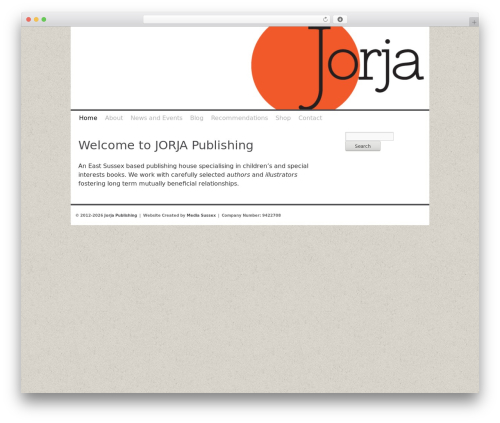Click the italic word 'authors' in paragraph
The image size is (500, 423).
pos(238,175)
